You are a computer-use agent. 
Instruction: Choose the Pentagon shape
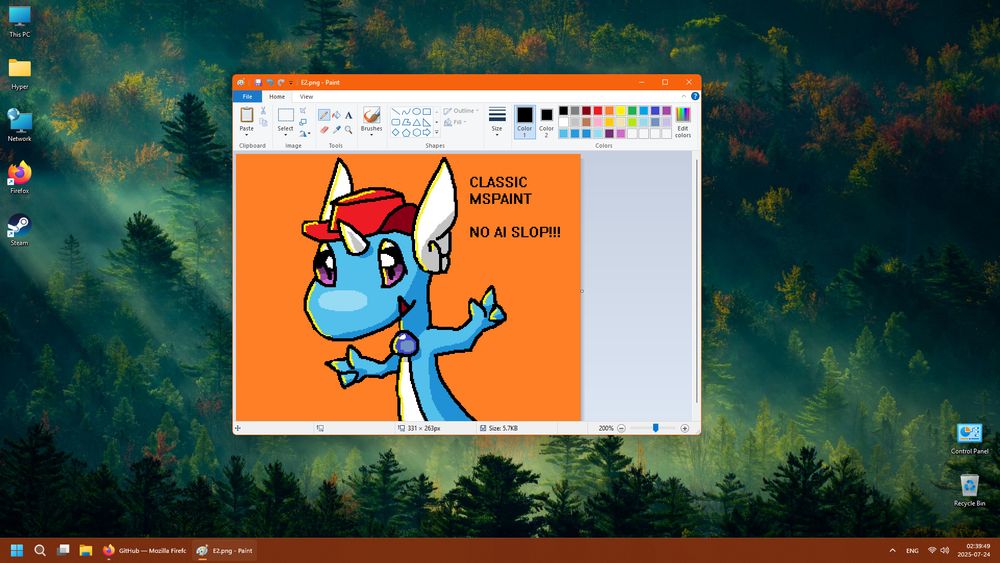406,133
